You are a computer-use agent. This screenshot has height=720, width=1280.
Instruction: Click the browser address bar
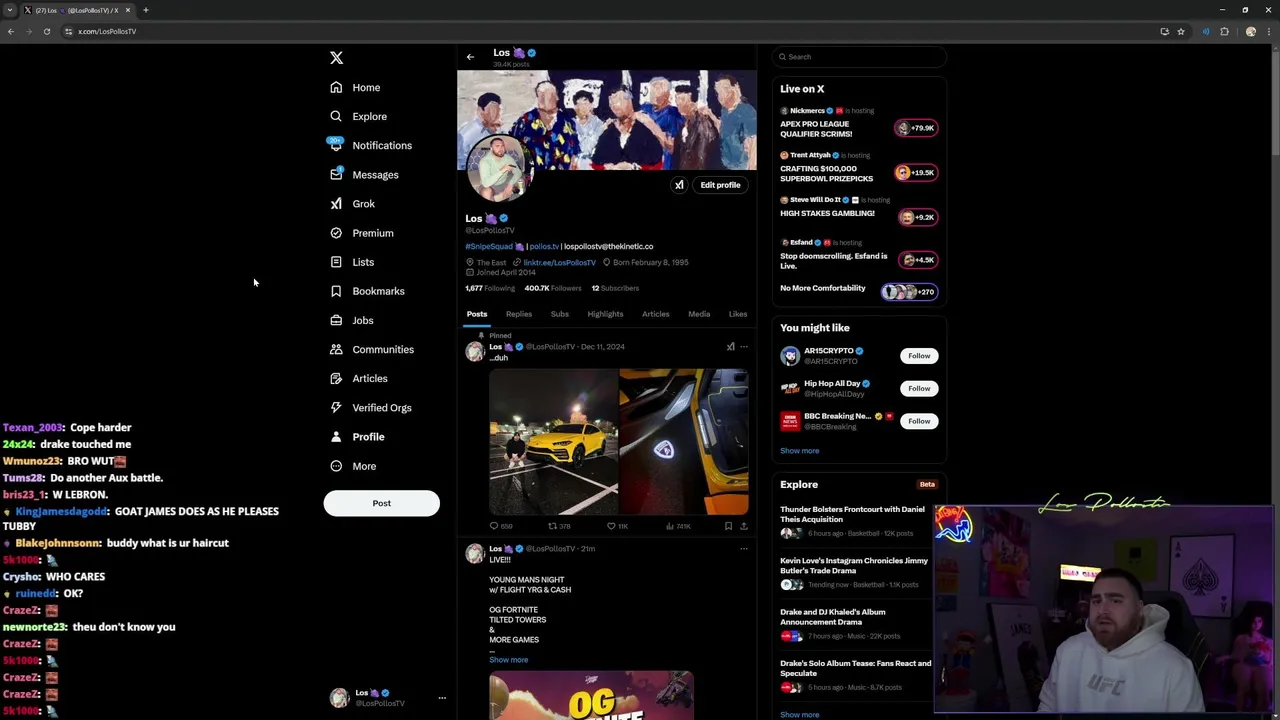(x=600, y=31)
